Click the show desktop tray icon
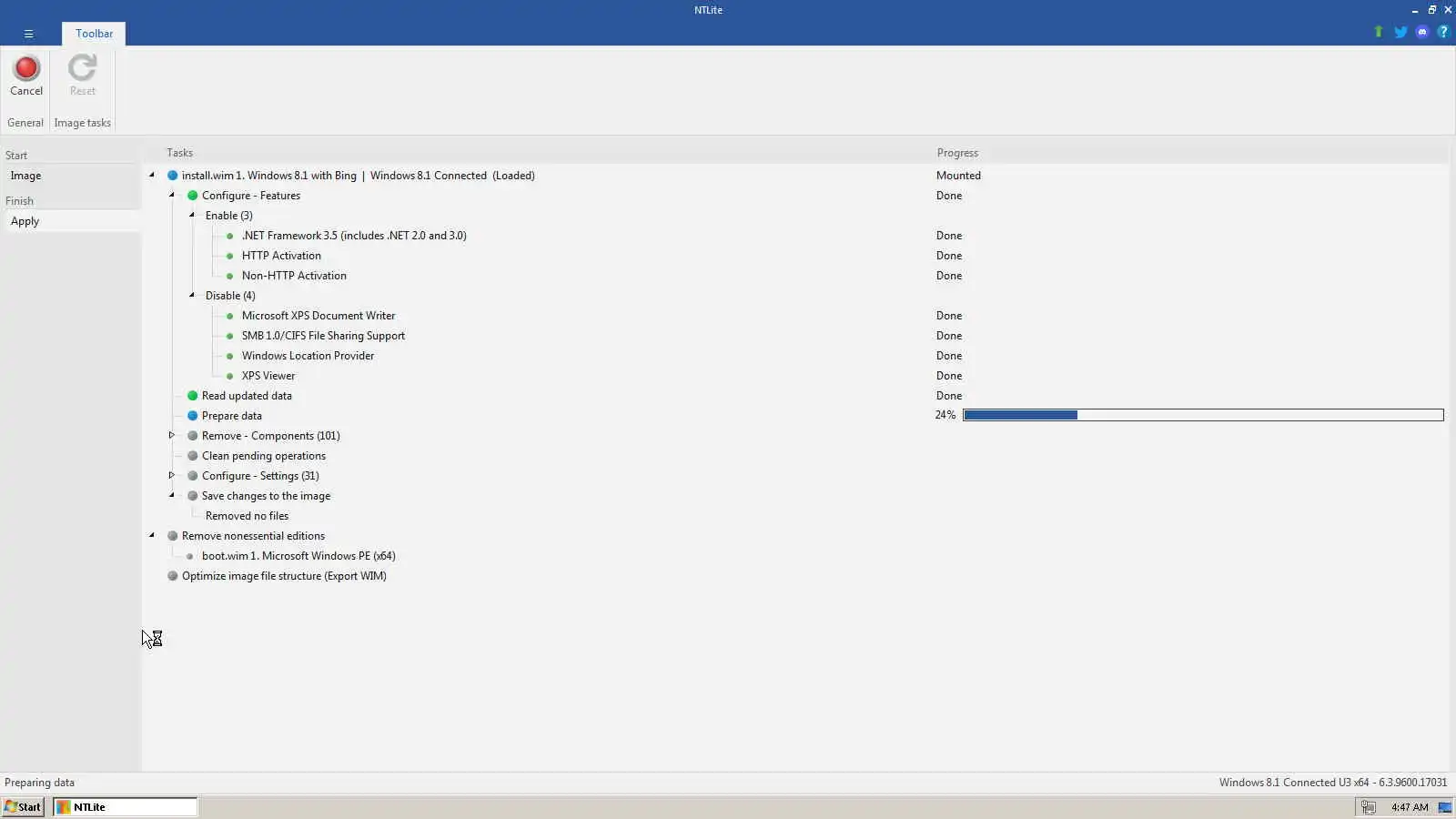 point(1444,807)
